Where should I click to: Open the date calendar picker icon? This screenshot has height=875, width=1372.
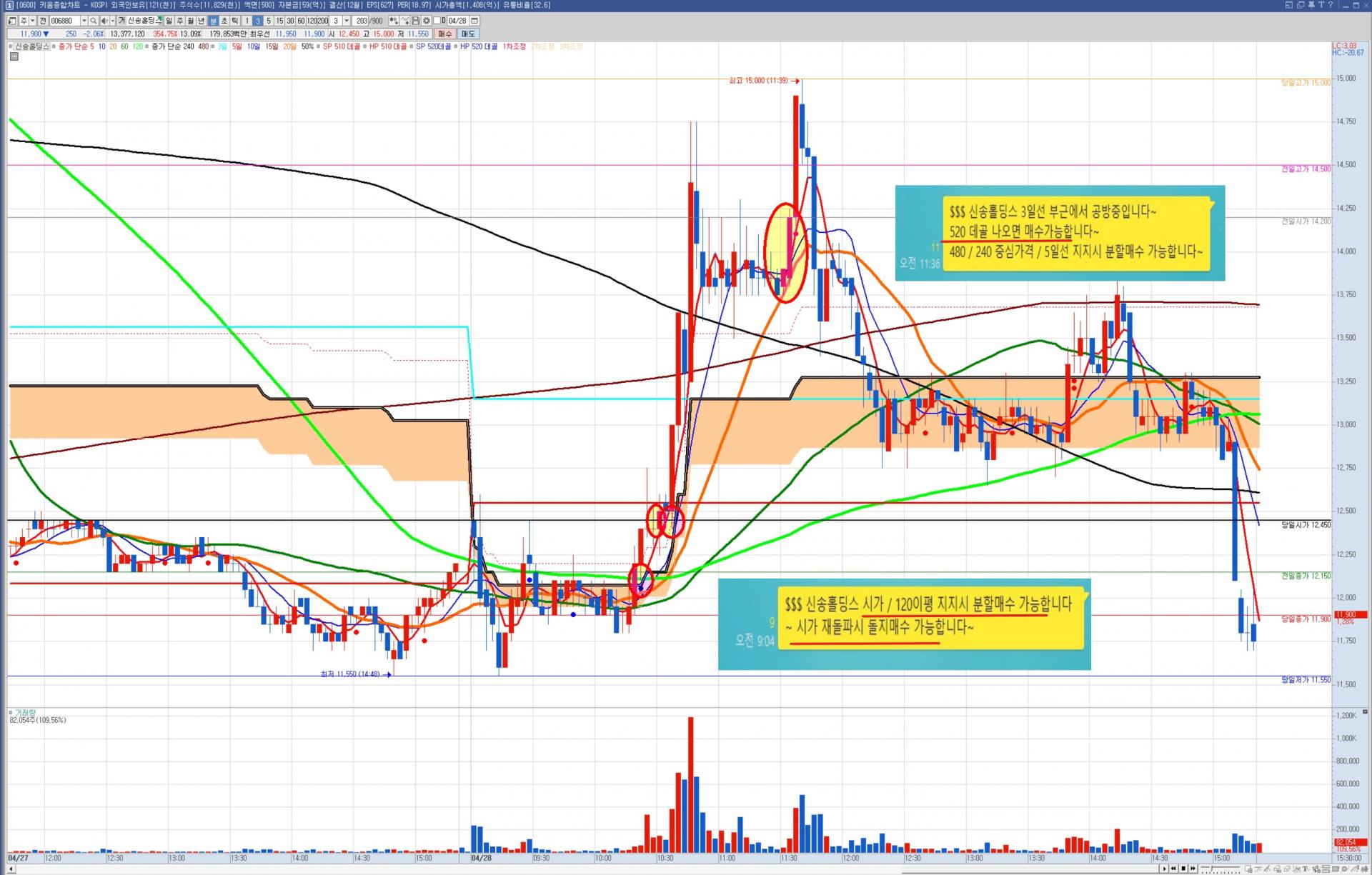[x=475, y=21]
